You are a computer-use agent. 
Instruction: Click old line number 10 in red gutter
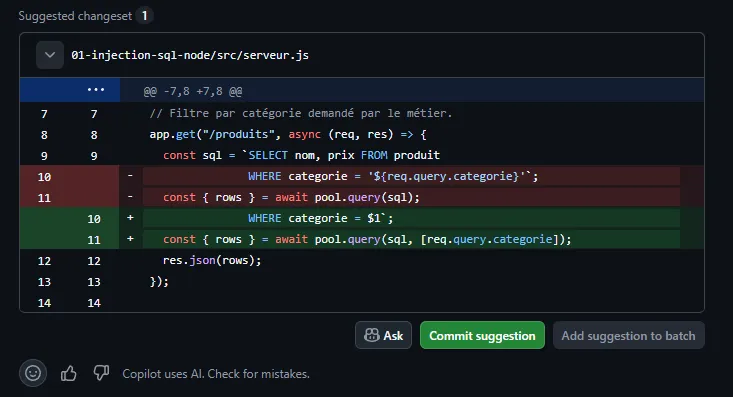pos(44,177)
